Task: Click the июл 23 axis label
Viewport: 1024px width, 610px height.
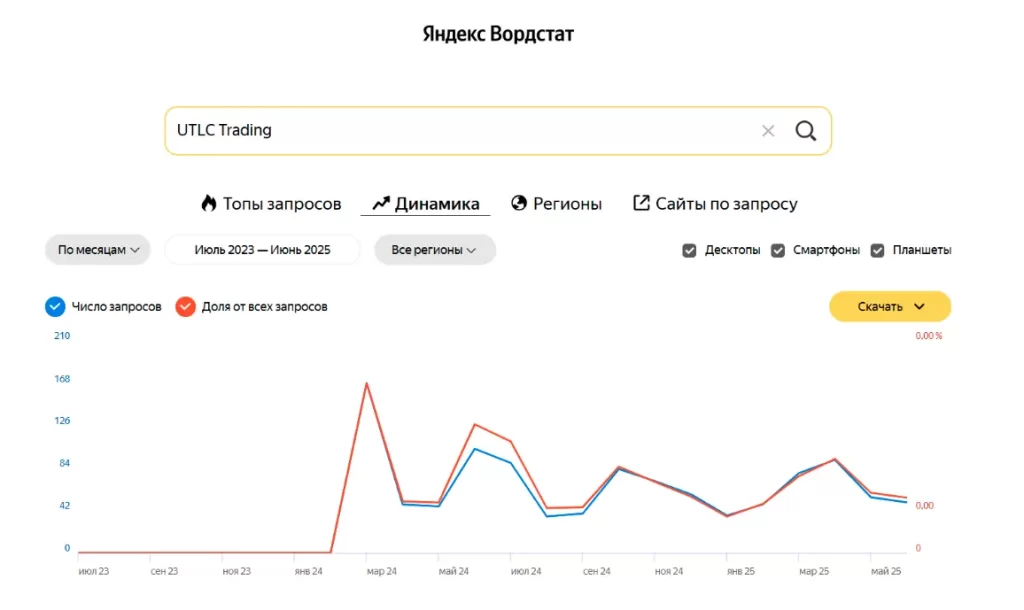Action: (93, 571)
